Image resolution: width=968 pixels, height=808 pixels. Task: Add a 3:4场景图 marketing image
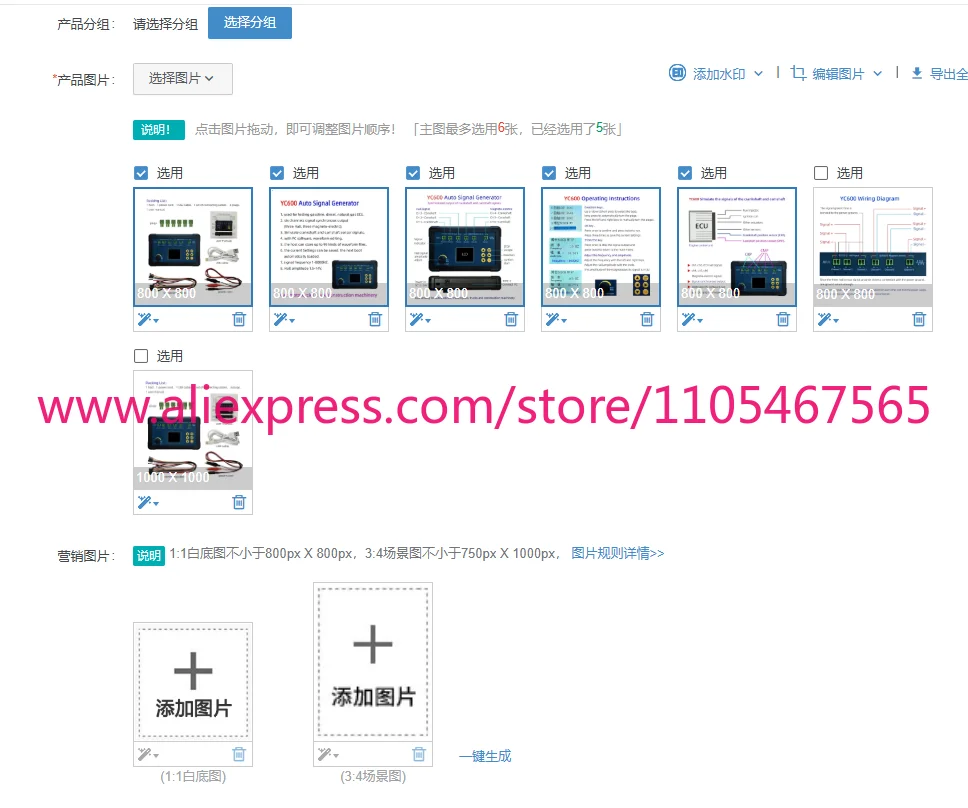click(x=373, y=662)
